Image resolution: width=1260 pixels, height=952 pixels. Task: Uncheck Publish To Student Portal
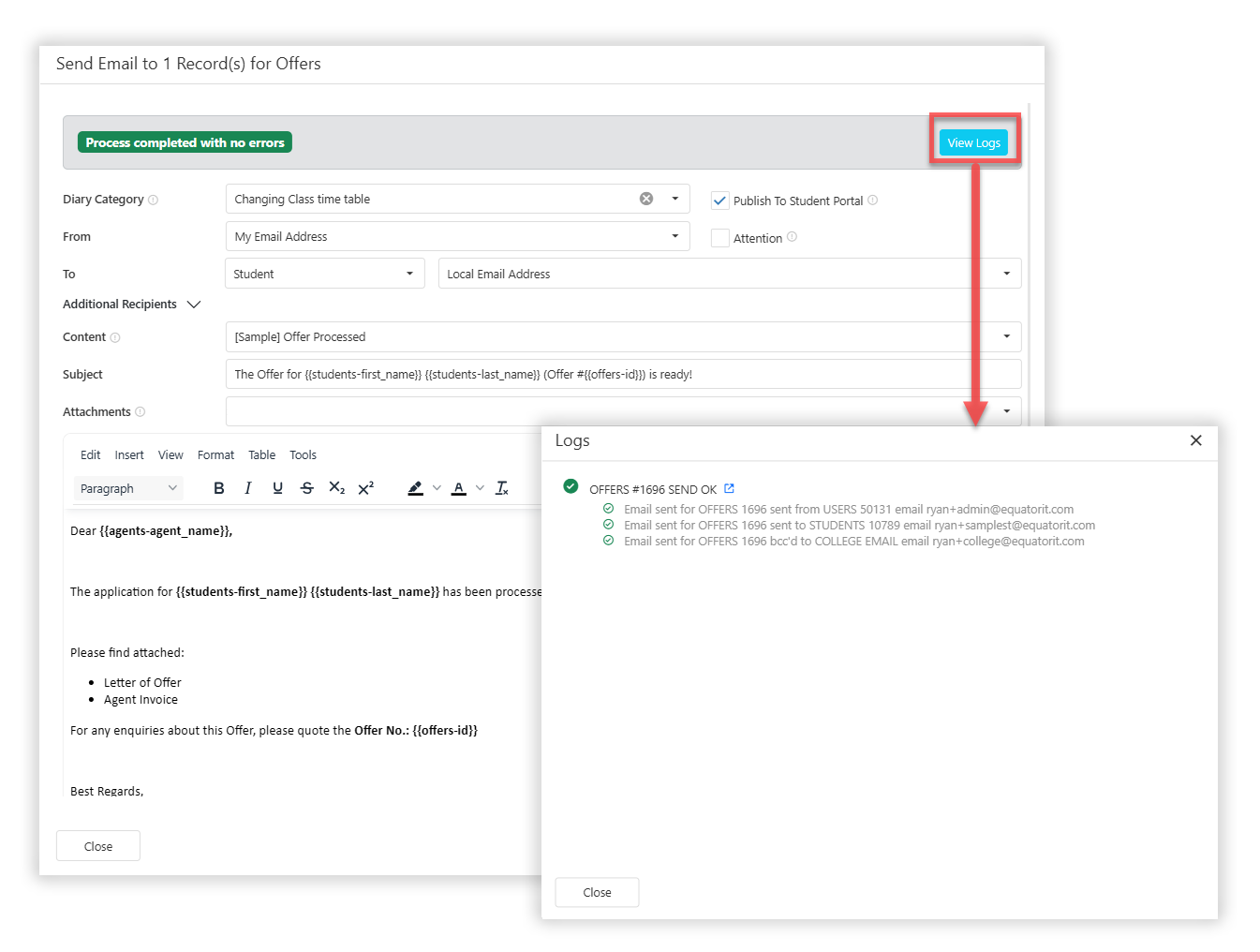point(719,201)
